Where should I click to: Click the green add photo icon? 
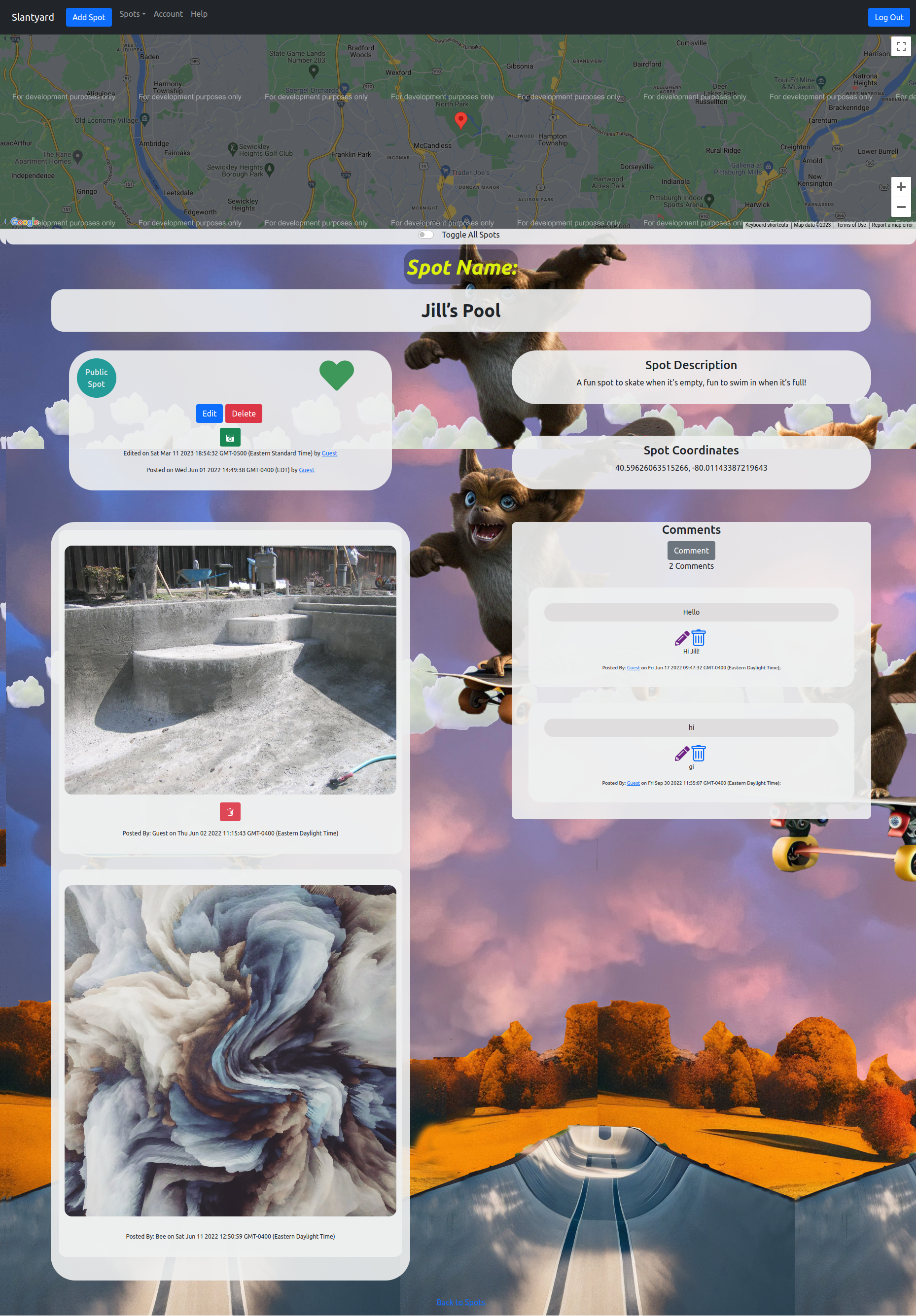[x=230, y=437]
